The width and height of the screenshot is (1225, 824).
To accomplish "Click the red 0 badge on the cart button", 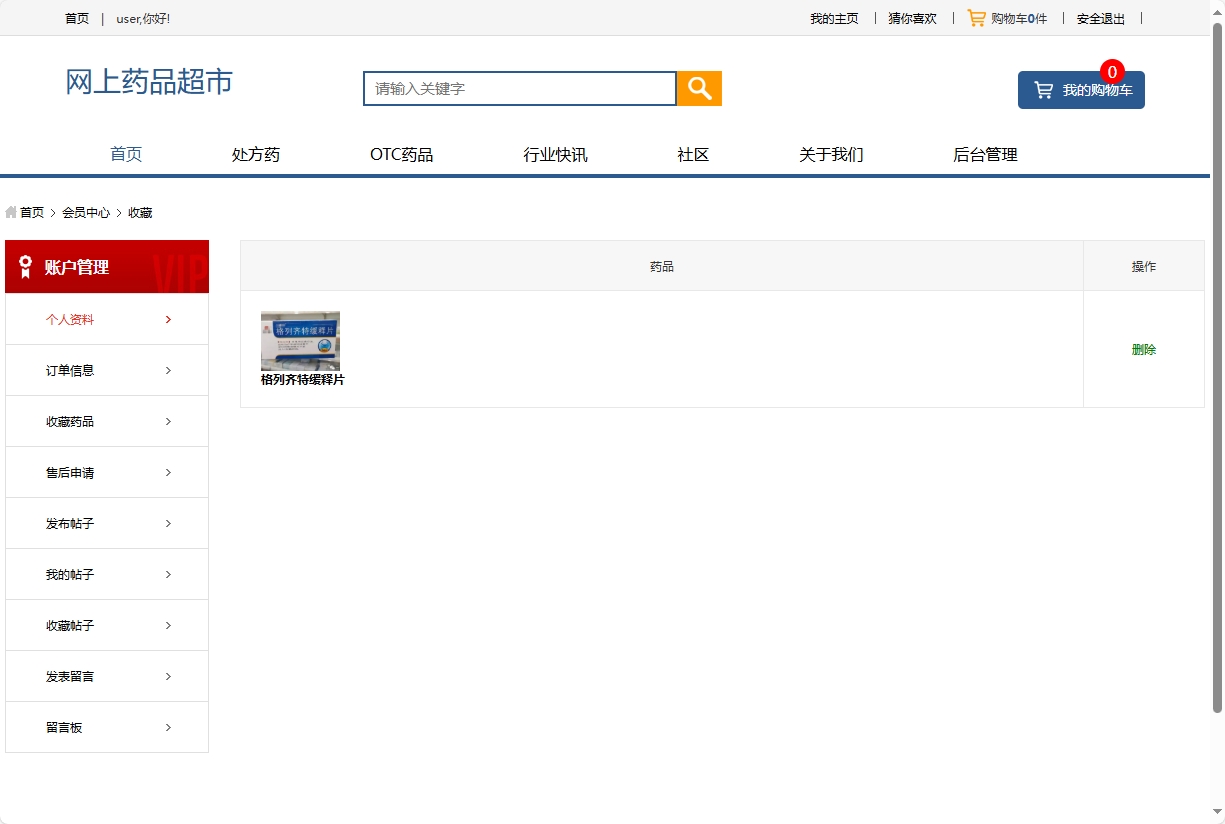I will (x=1110, y=71).
